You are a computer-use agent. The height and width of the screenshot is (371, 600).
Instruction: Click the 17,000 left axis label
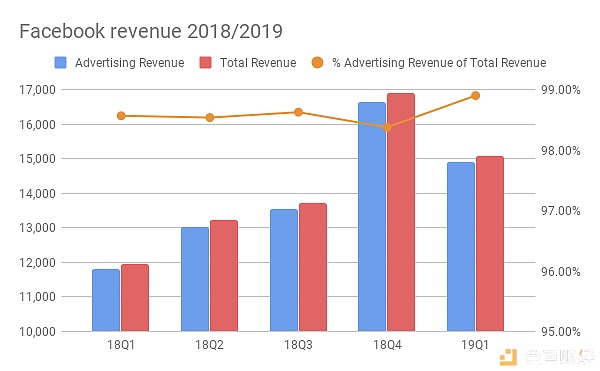[x=38, y=90]
